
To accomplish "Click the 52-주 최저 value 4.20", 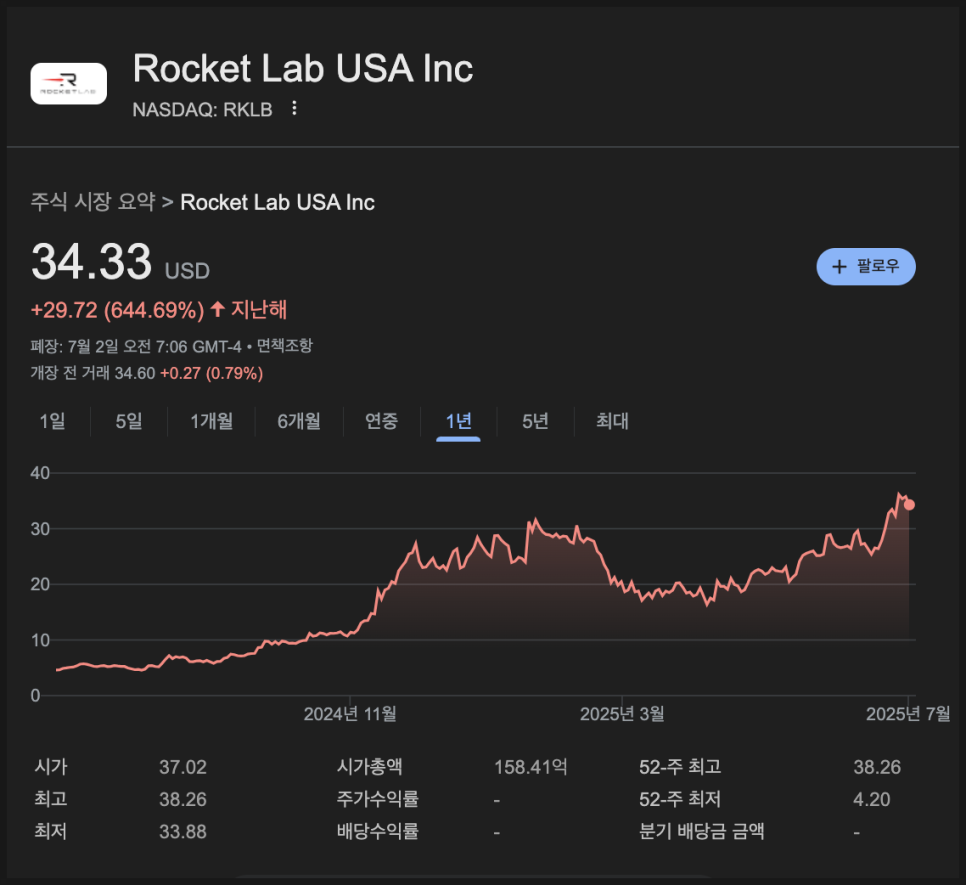I will click(x=872, y=799).
